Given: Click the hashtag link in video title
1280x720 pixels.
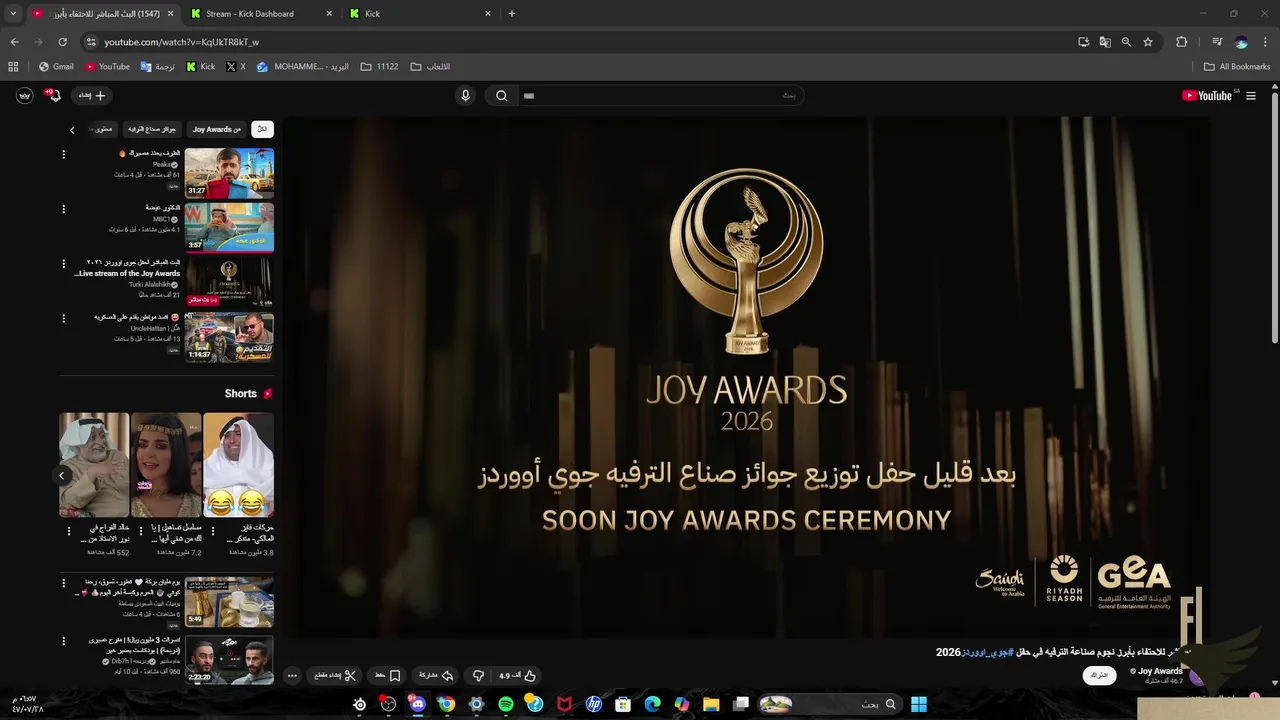Looking at the screenshot, I should pos(987,652).
